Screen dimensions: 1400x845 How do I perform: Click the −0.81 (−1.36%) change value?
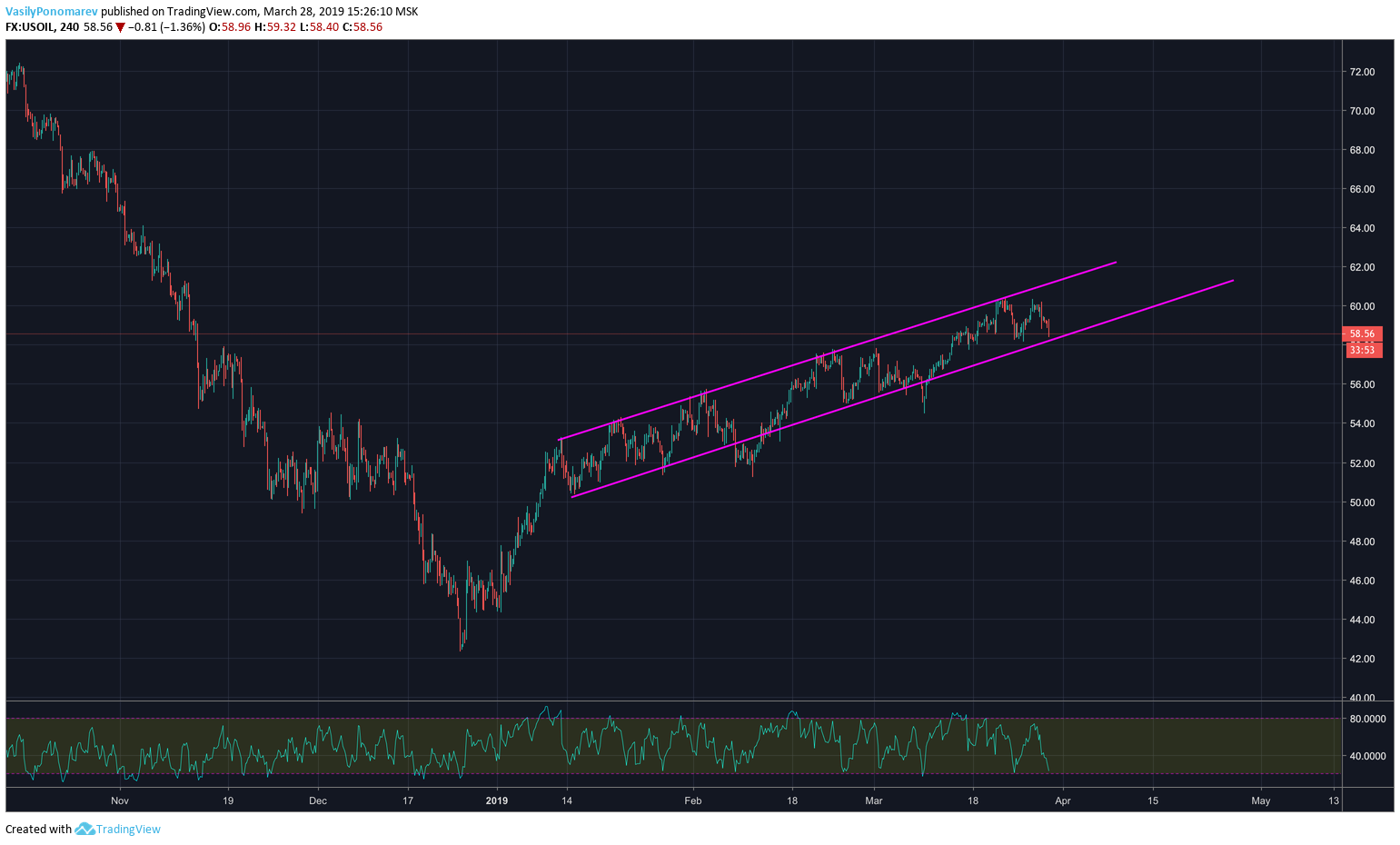167,27
